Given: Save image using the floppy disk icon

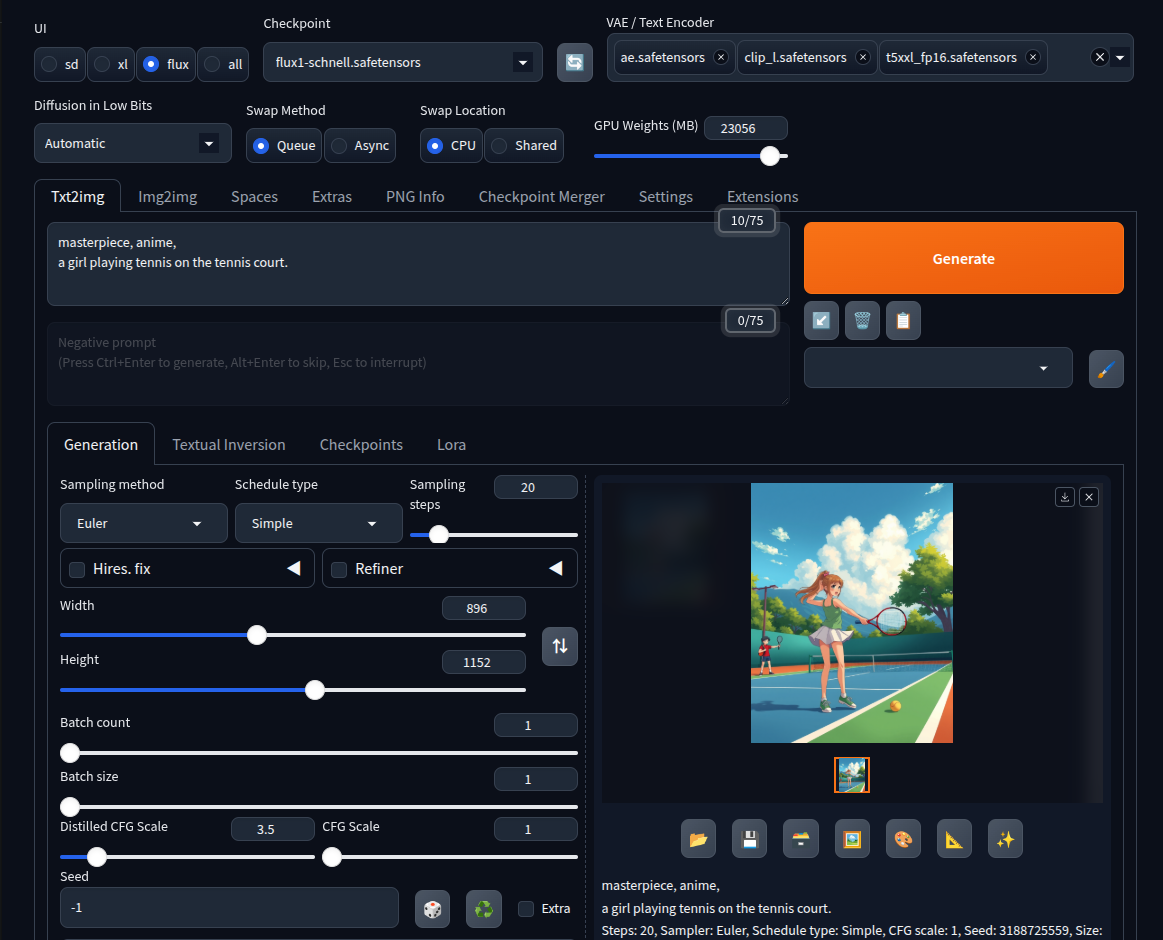Looking at the screenshot, I should pos(749,839).
